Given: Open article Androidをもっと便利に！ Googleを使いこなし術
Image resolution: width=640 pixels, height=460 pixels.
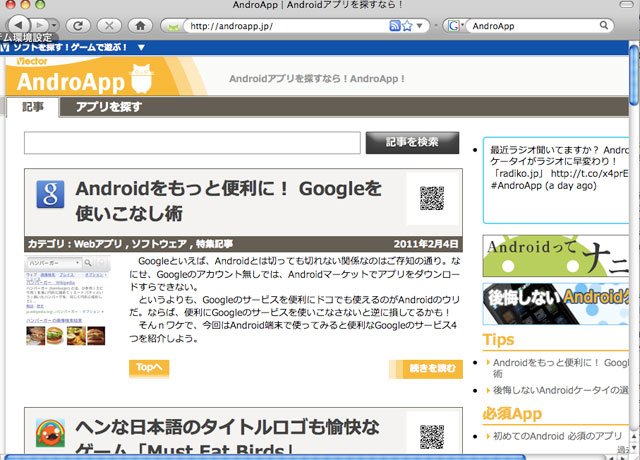Looking at the screenshot, I should point(229,201).
